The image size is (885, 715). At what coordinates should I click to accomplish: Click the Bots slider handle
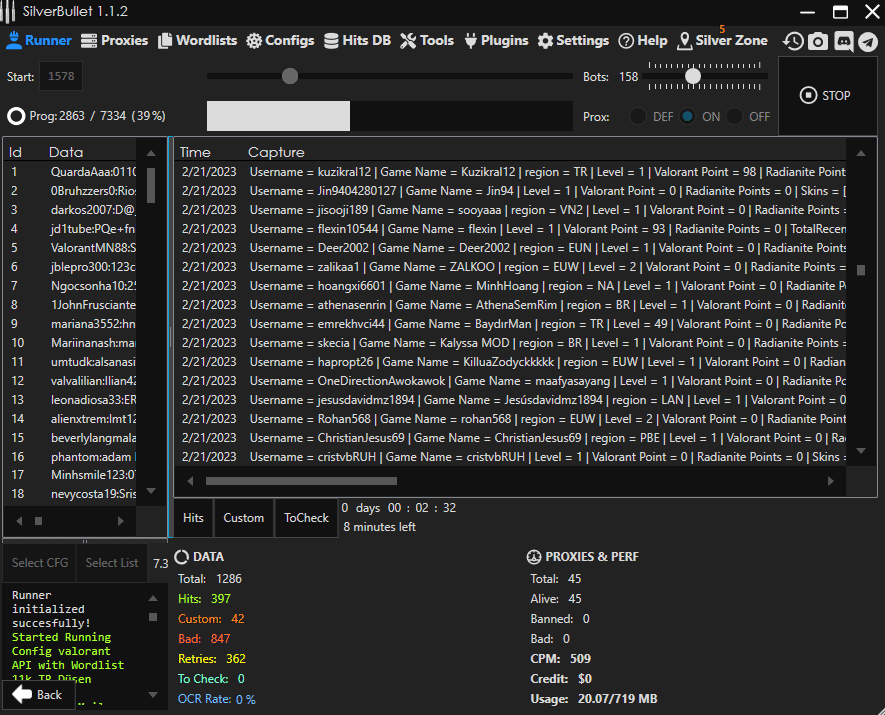pos(692,76)
